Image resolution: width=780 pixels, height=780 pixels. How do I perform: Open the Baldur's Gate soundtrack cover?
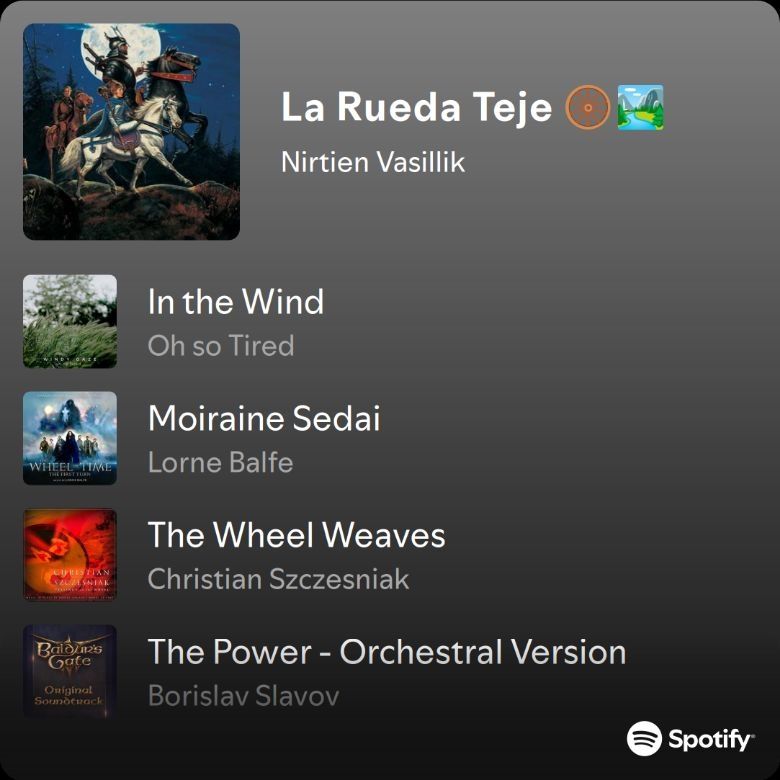coord(70,672)
